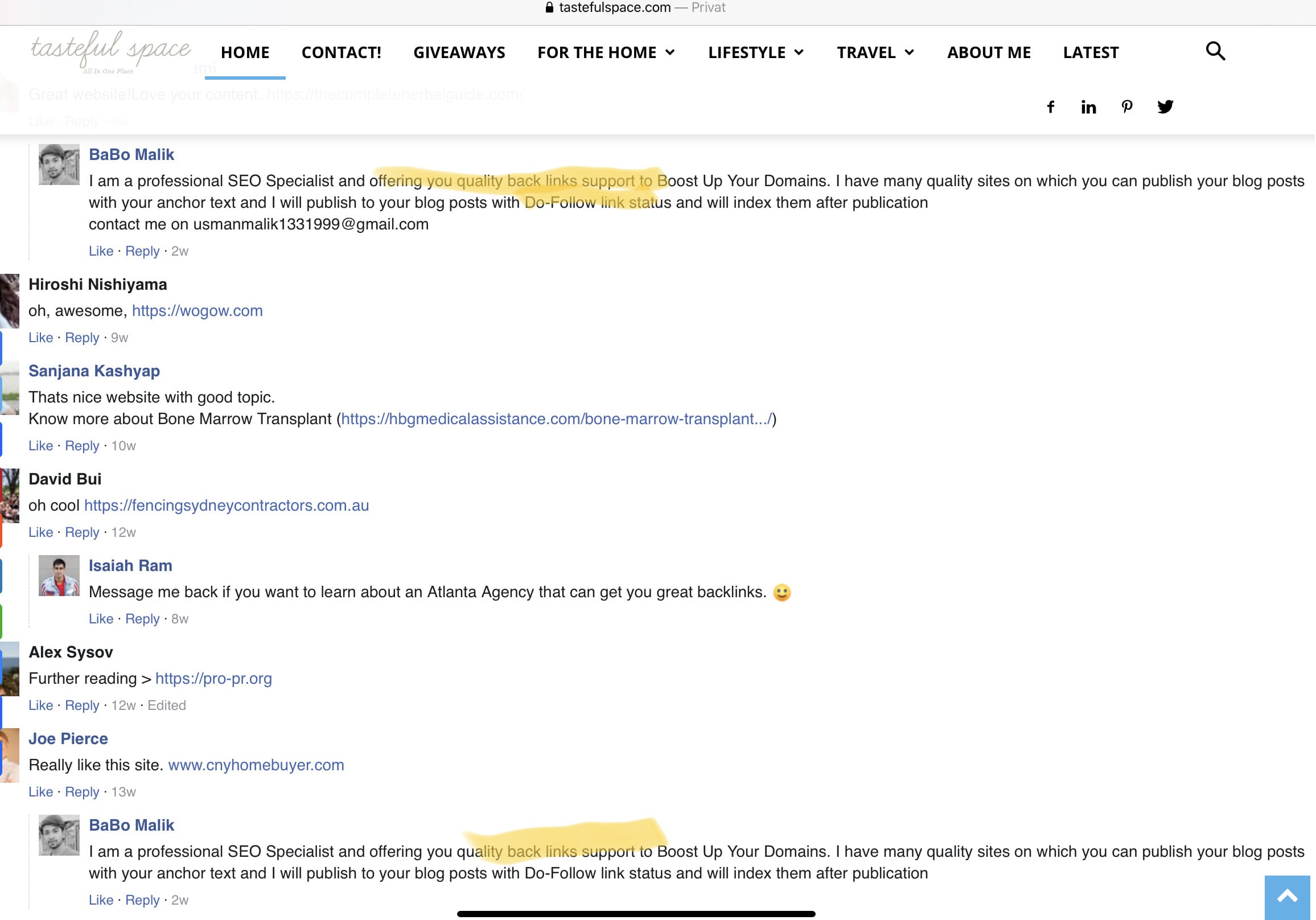Viewport: 1316px width, 920px height.
Task: Open the https://pro-pr.org link
Action: pyautogui.click(x=213, y=679)
